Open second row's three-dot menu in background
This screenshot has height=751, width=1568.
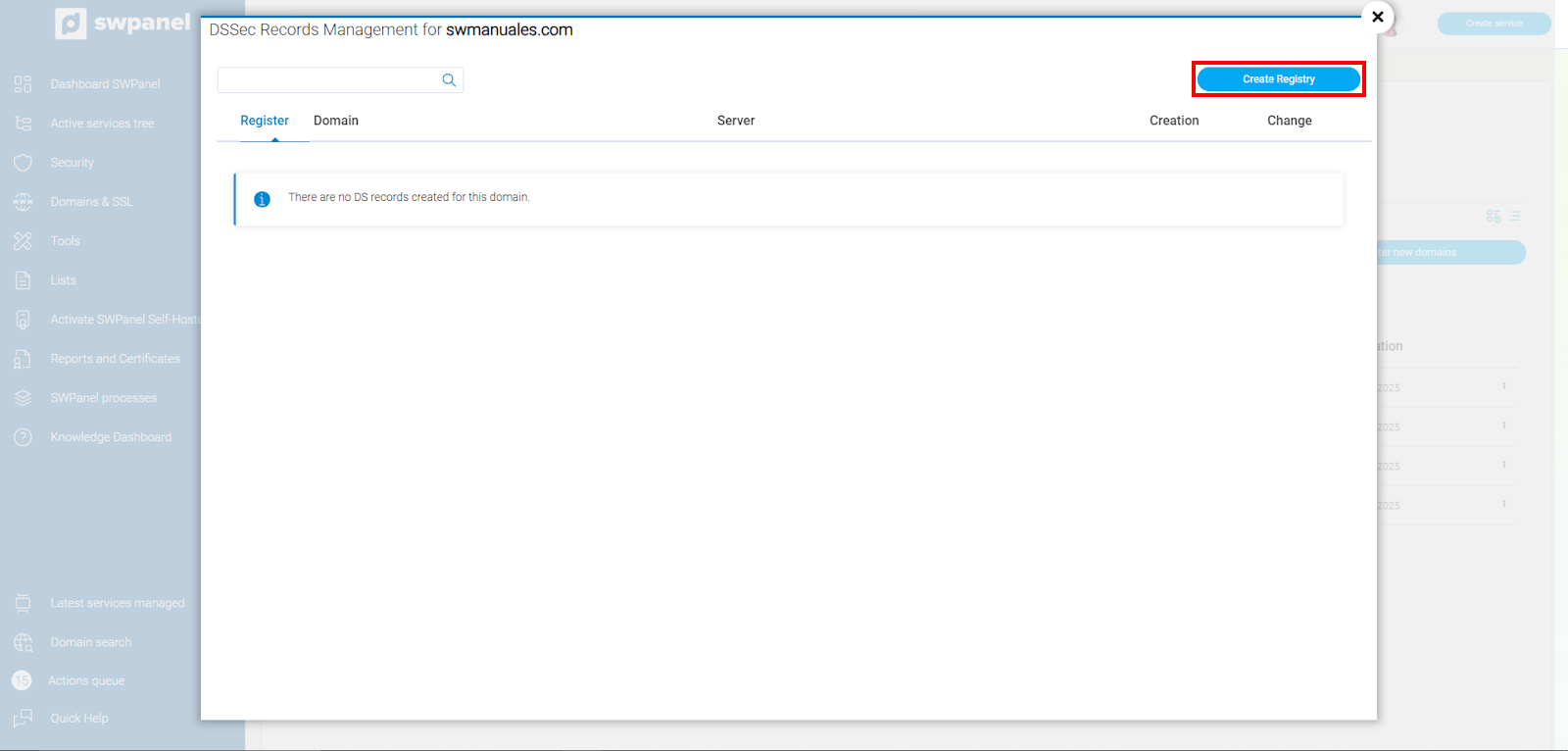click(x=1504, y=426)
